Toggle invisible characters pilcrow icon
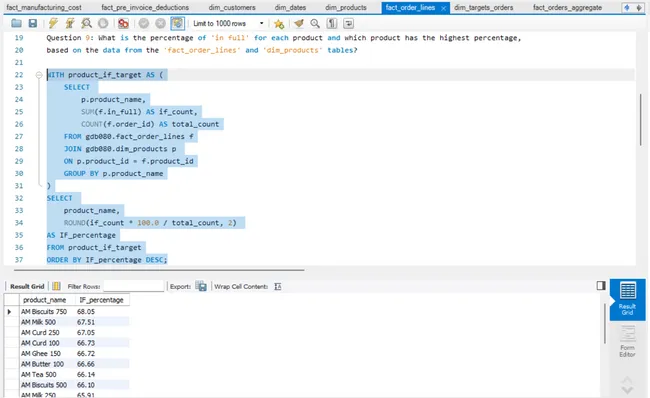This screenshot has width=650, height=398. [x=332, y=23]
